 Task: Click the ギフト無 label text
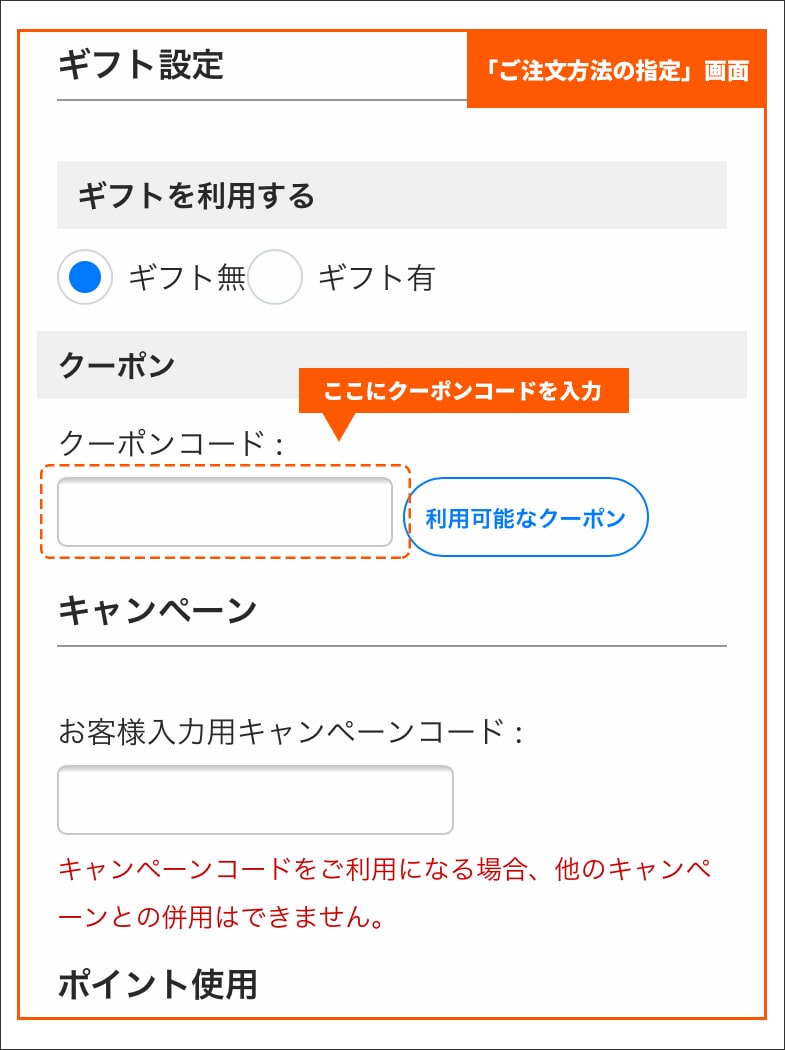187,278
